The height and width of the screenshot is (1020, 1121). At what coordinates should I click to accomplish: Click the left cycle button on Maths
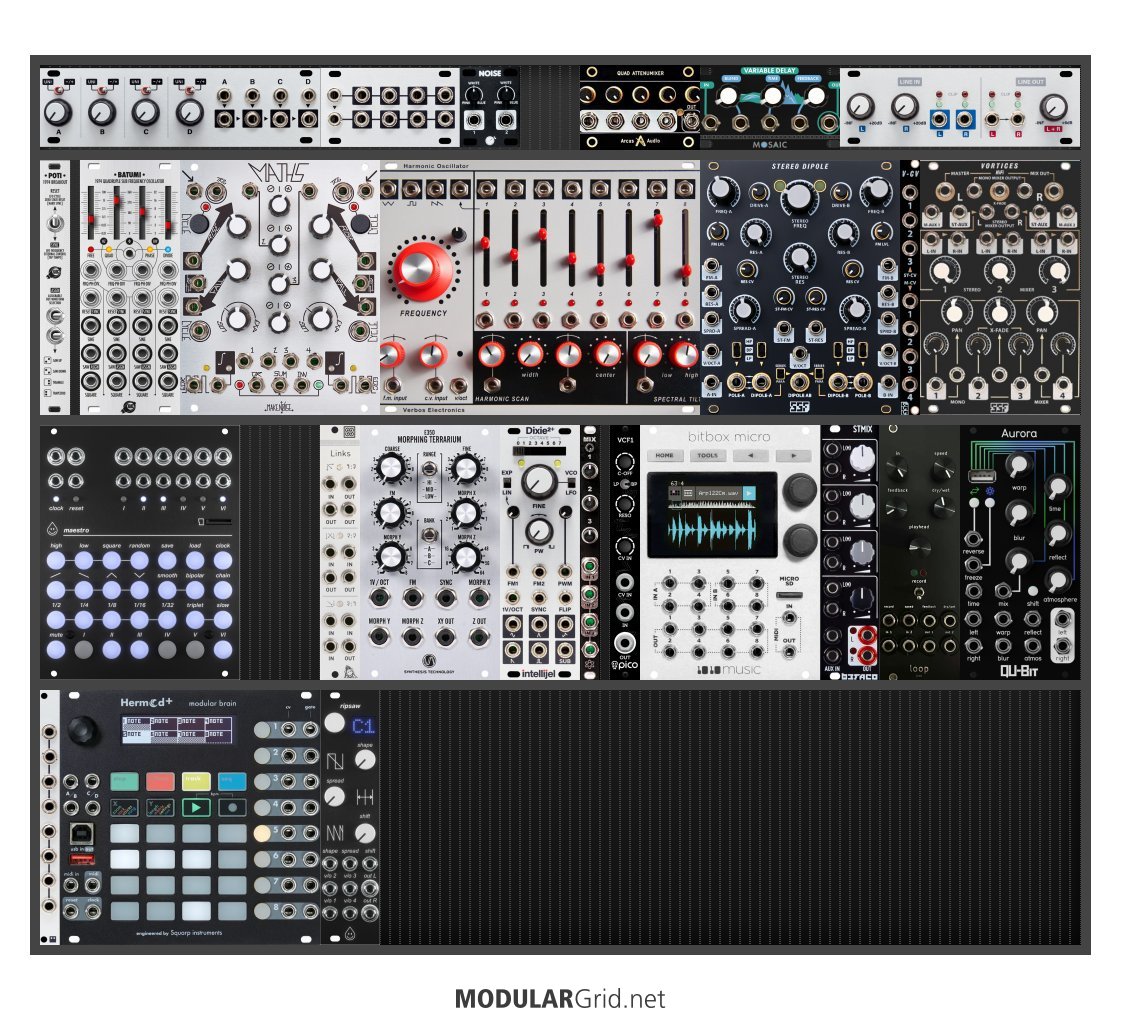click(x=201, y=224)
